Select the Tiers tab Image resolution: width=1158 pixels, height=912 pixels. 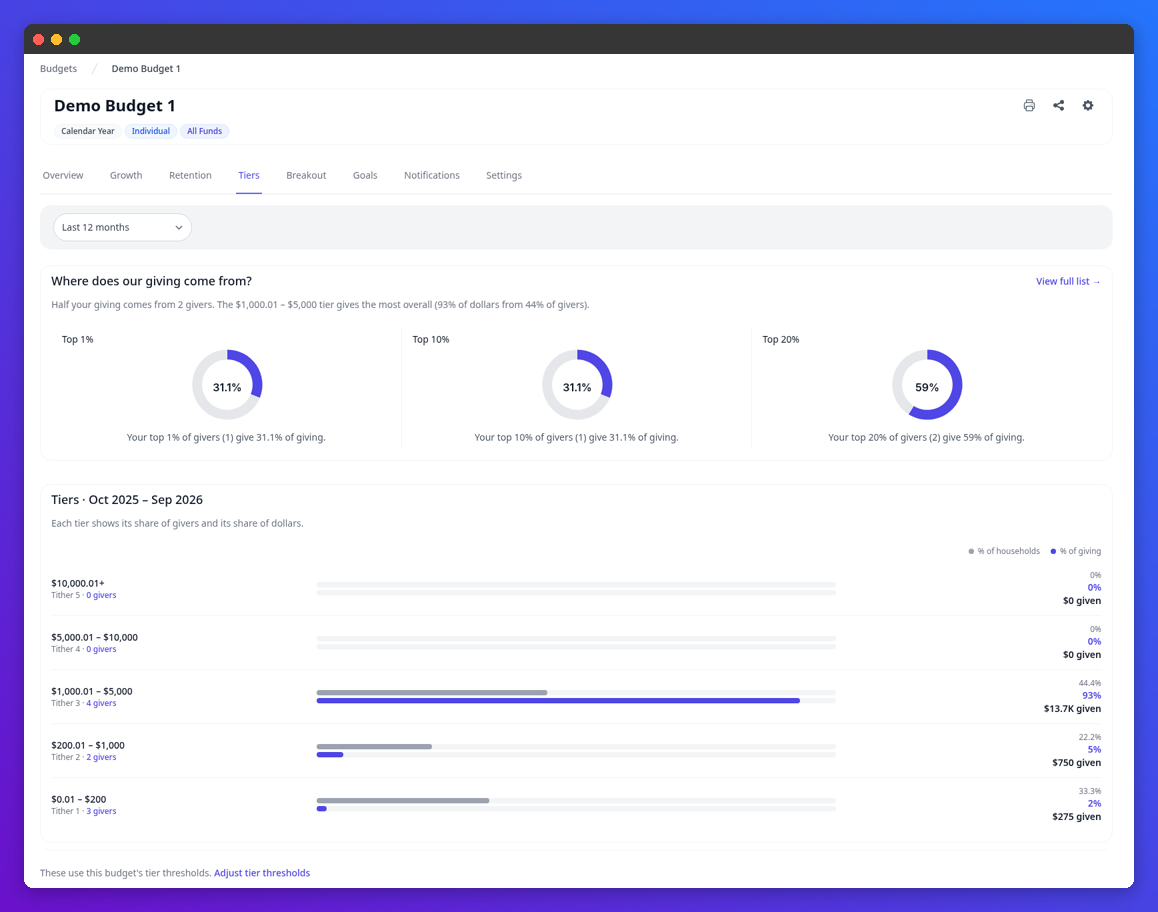(249, 176)
